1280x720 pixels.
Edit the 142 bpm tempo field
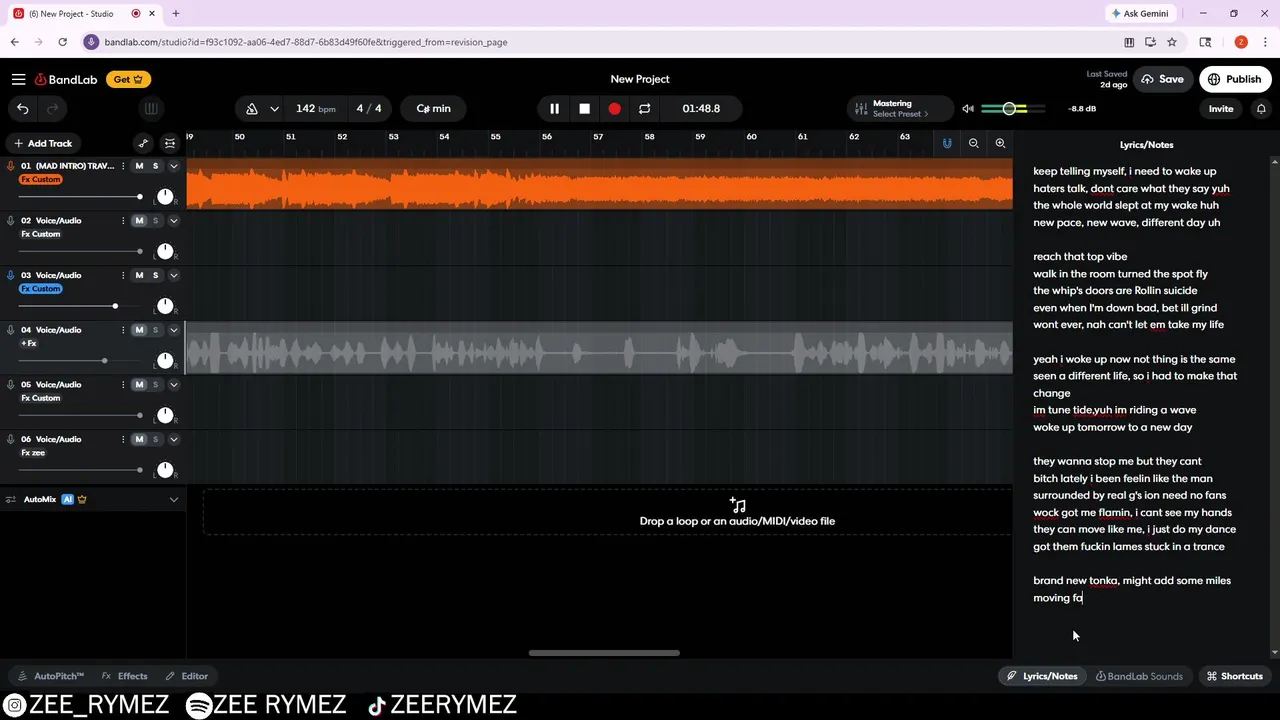click(x=315, y=108)
